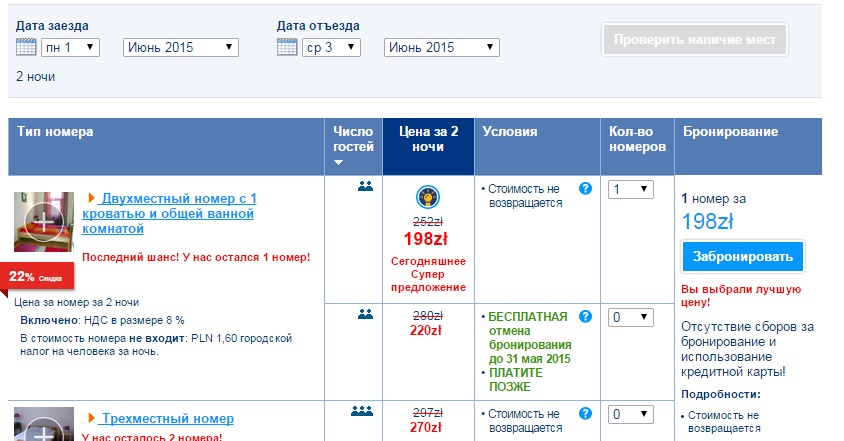The width and height of the screenshot is (844, 441).
Task: Enlarge the triple room photo thumbnail
Action: [44, 424]
